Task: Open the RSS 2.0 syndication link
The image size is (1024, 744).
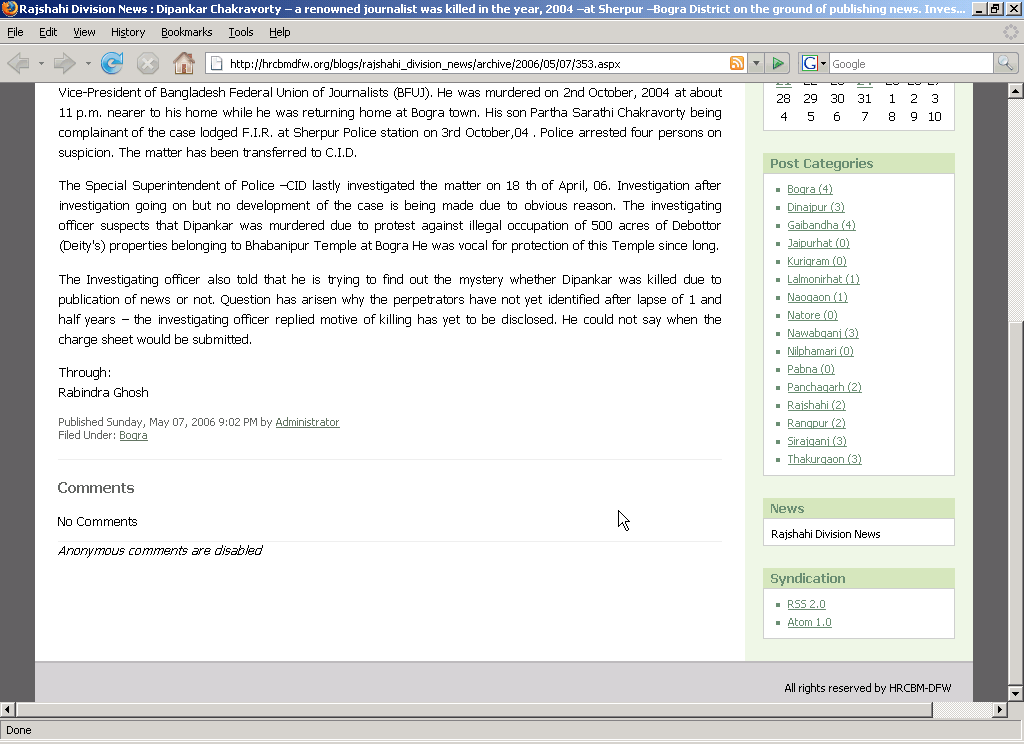Action: [806, 604]
